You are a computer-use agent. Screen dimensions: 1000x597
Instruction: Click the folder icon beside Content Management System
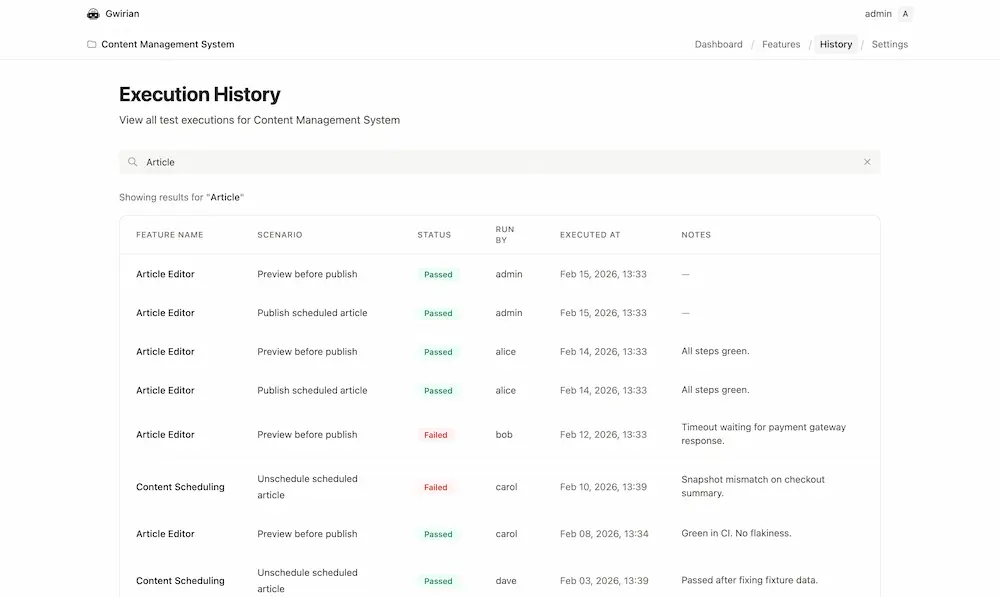[x=91, y=43]
